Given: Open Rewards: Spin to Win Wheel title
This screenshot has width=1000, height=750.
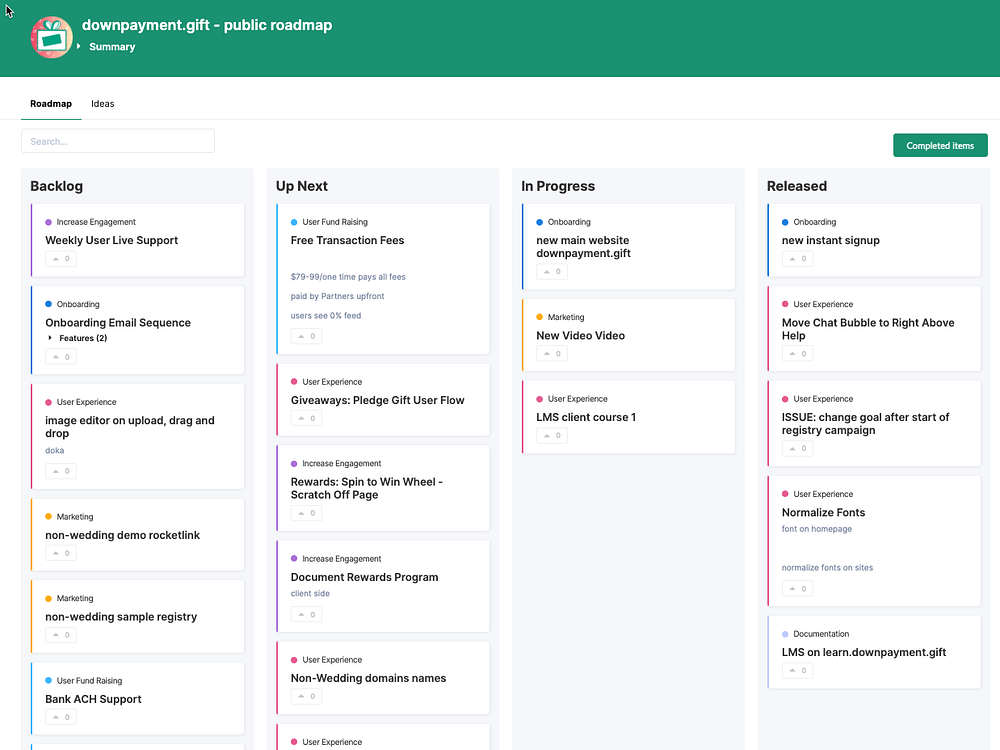Looking at the screenshot, I should pos(367,489).
